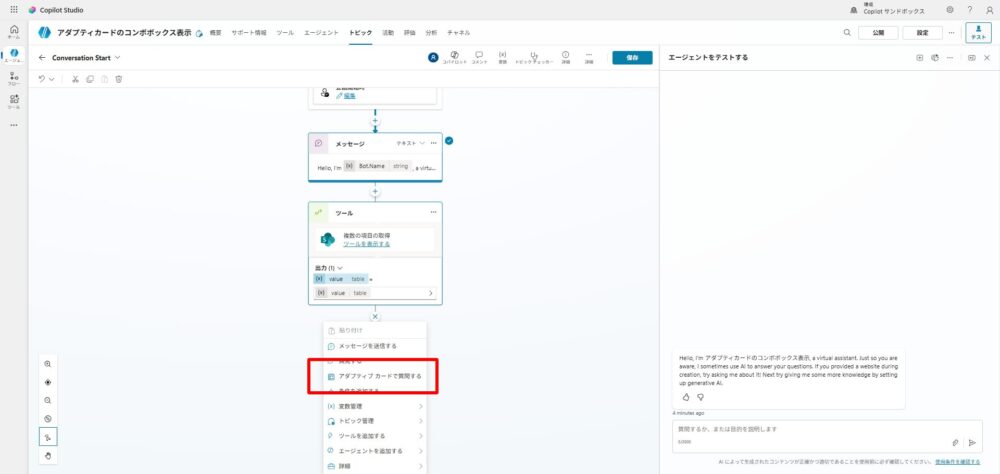The height and width of the screenshot is (474, 1000).
Task: Select the hand pan tool icon
Action: pyautogui.click(x=47, y=456)
